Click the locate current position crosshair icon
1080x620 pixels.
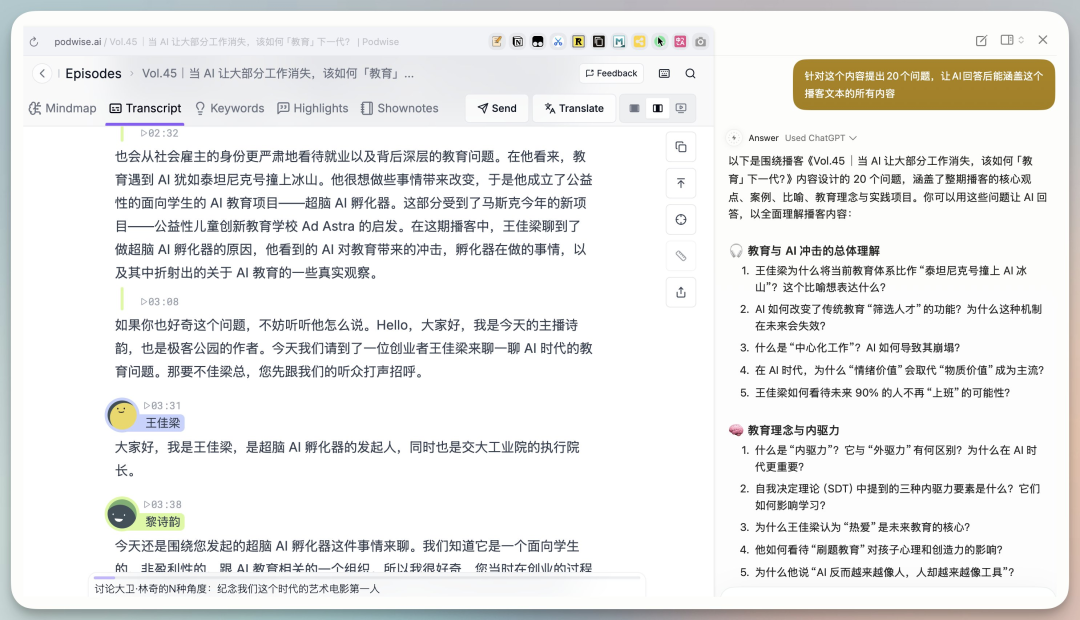point(681,219)
